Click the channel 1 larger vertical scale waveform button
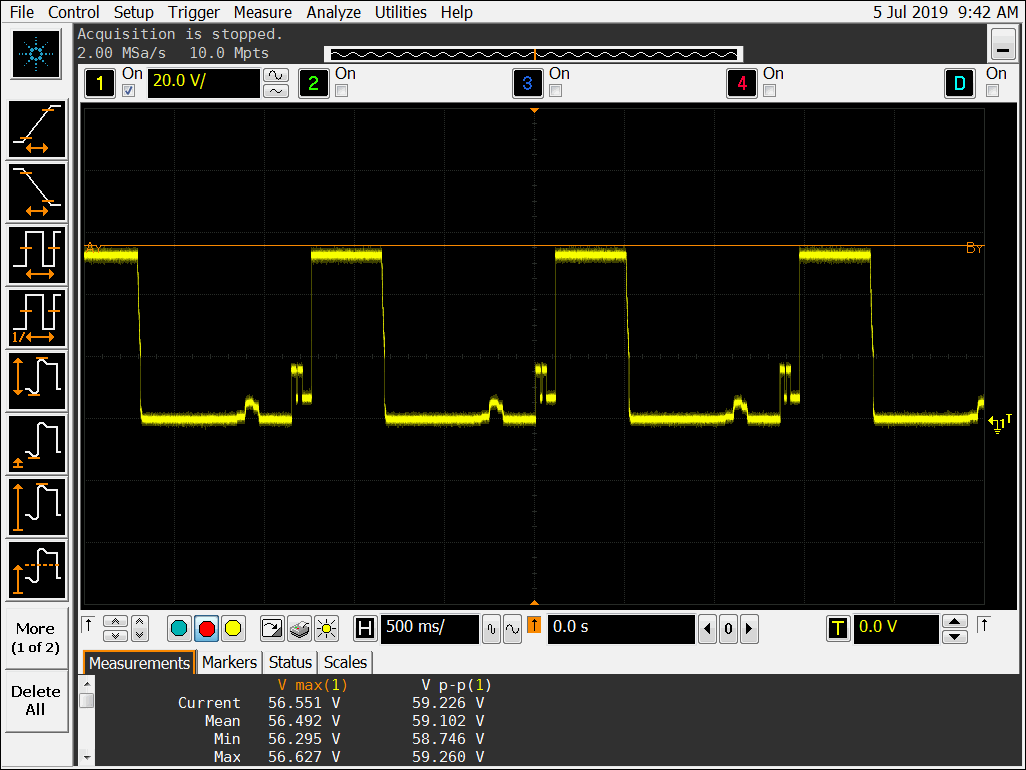 point(276,75)
